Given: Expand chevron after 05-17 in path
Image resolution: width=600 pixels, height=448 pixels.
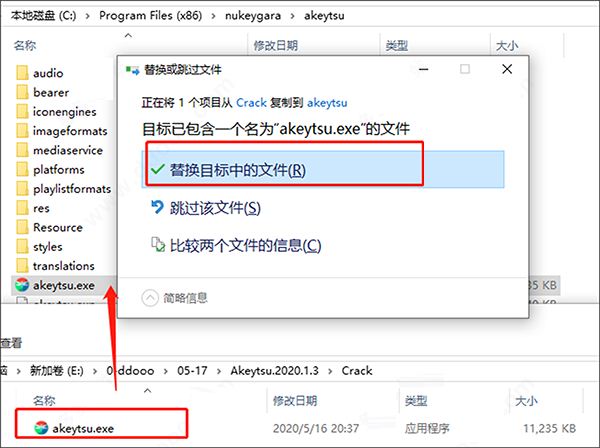Looking at the screenshot, I should [x=219, y=371].
